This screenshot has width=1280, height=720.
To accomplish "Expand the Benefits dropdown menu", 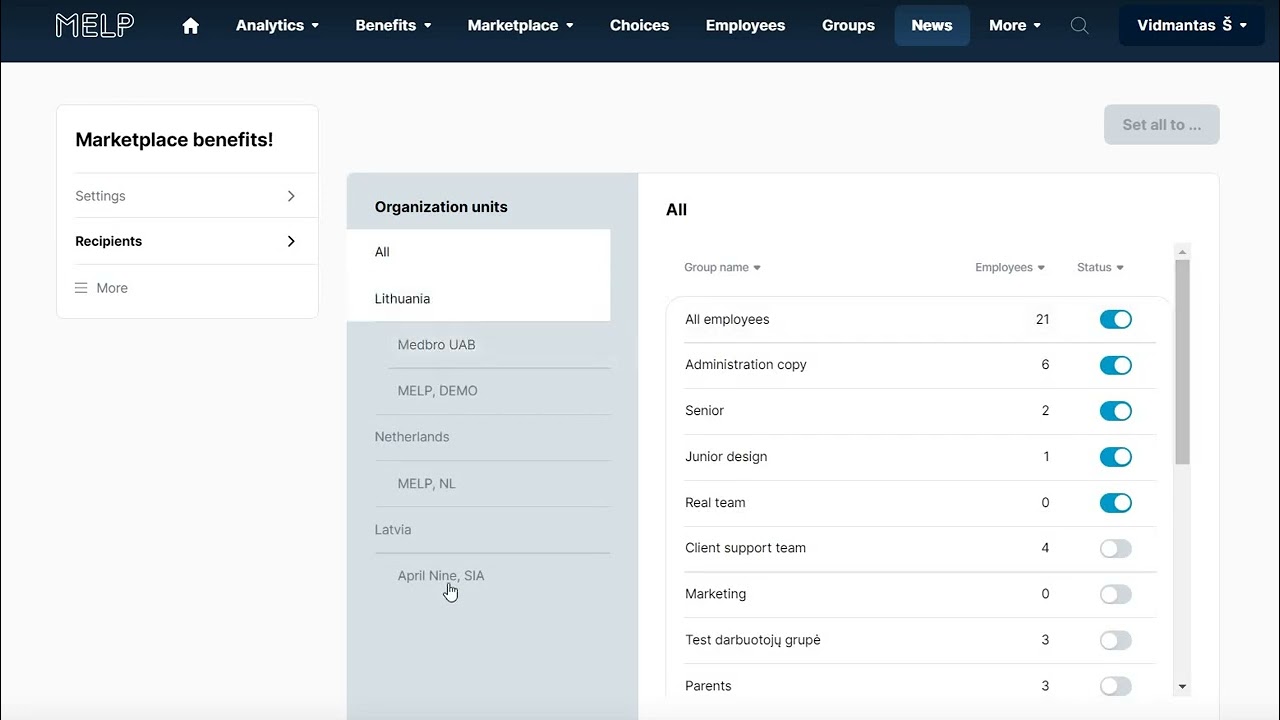I will (393, 26).
